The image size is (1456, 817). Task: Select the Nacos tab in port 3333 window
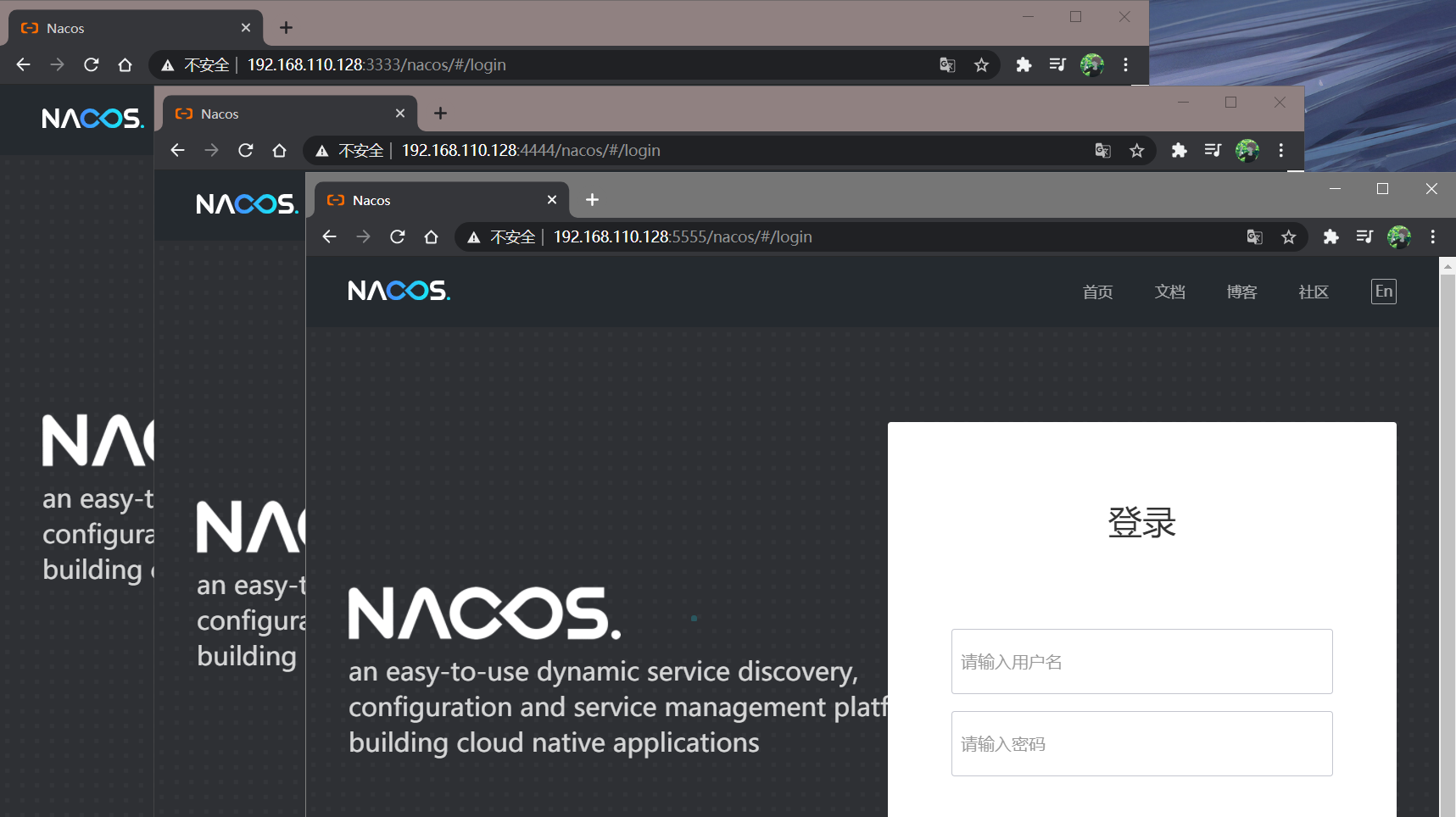tap(136, 28)
